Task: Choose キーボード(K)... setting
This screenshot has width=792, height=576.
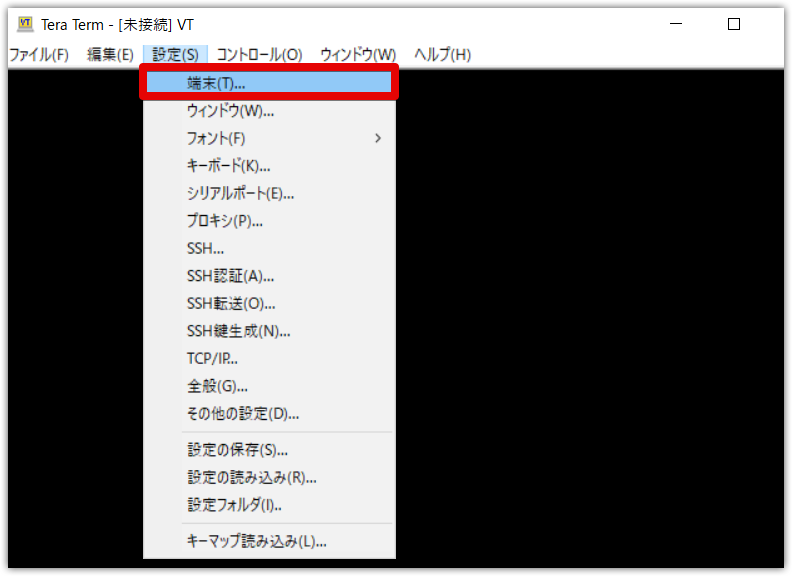Action: tap(269, 166)
